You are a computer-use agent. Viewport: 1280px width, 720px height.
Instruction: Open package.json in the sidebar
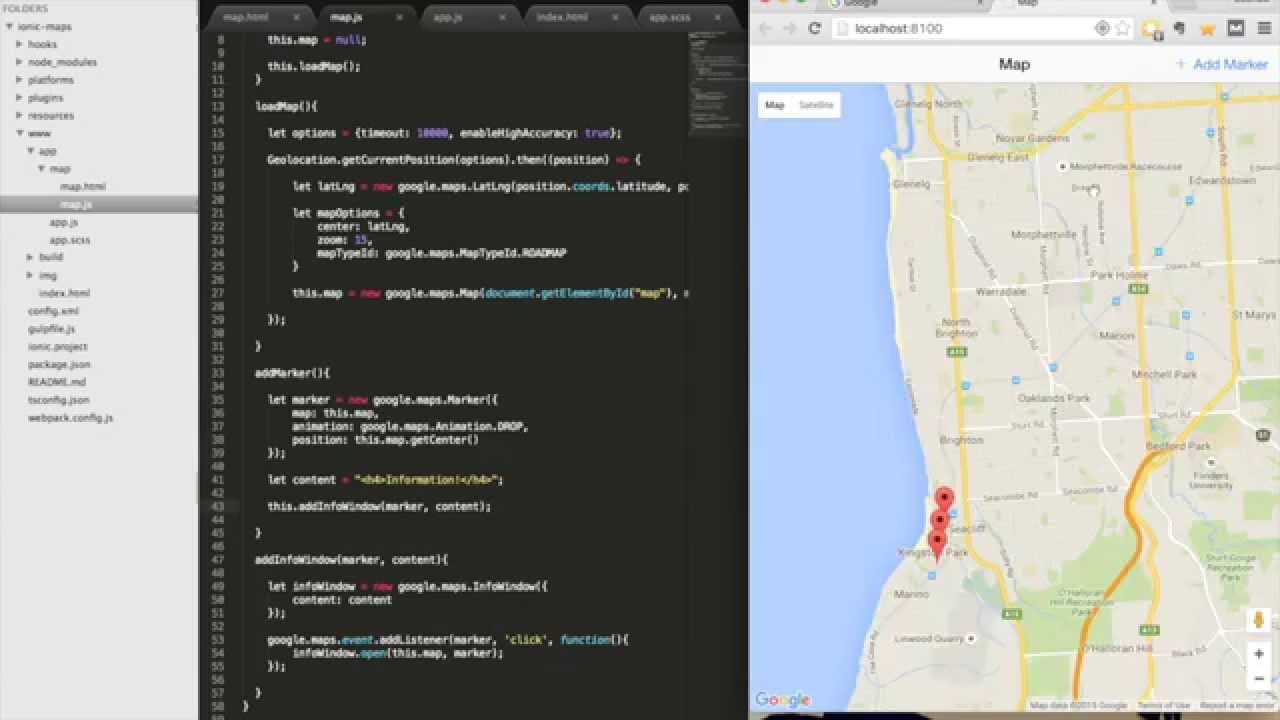point(59,365)
